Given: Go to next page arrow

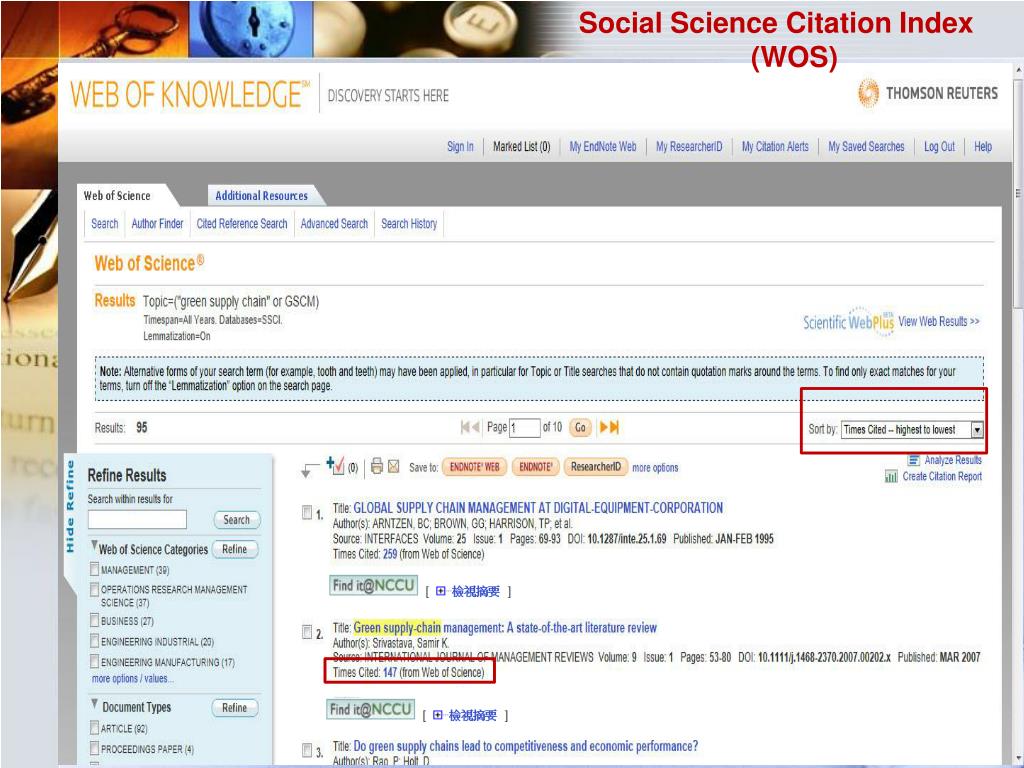Looking at the screenshot, I should pyautogui.click(x=604, y=427).
